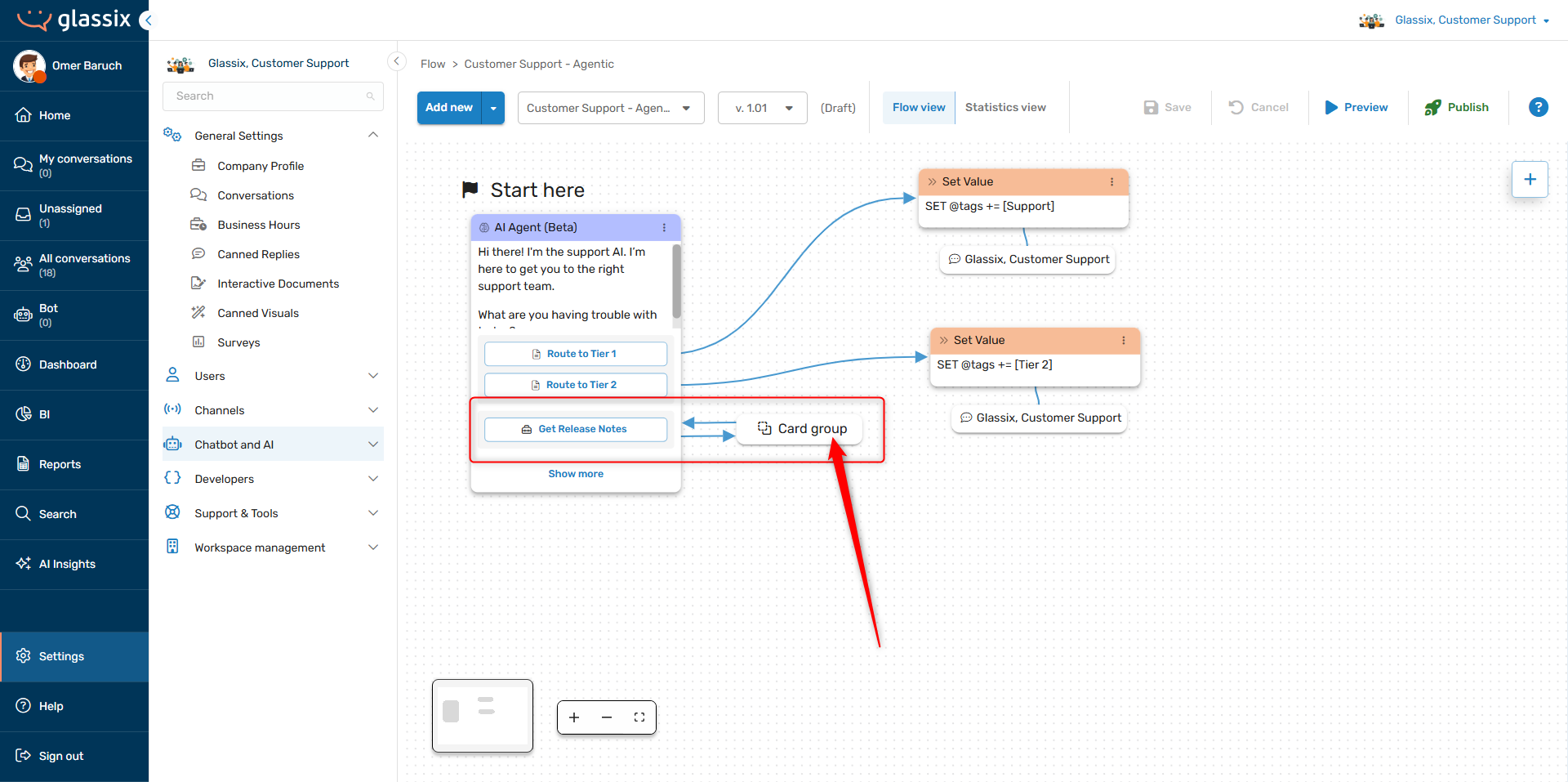Image resolution: width=1568 pixels, height=782 pixels.
Task: Open the v. 1.01 version dropdown
Action: point(763,108)
